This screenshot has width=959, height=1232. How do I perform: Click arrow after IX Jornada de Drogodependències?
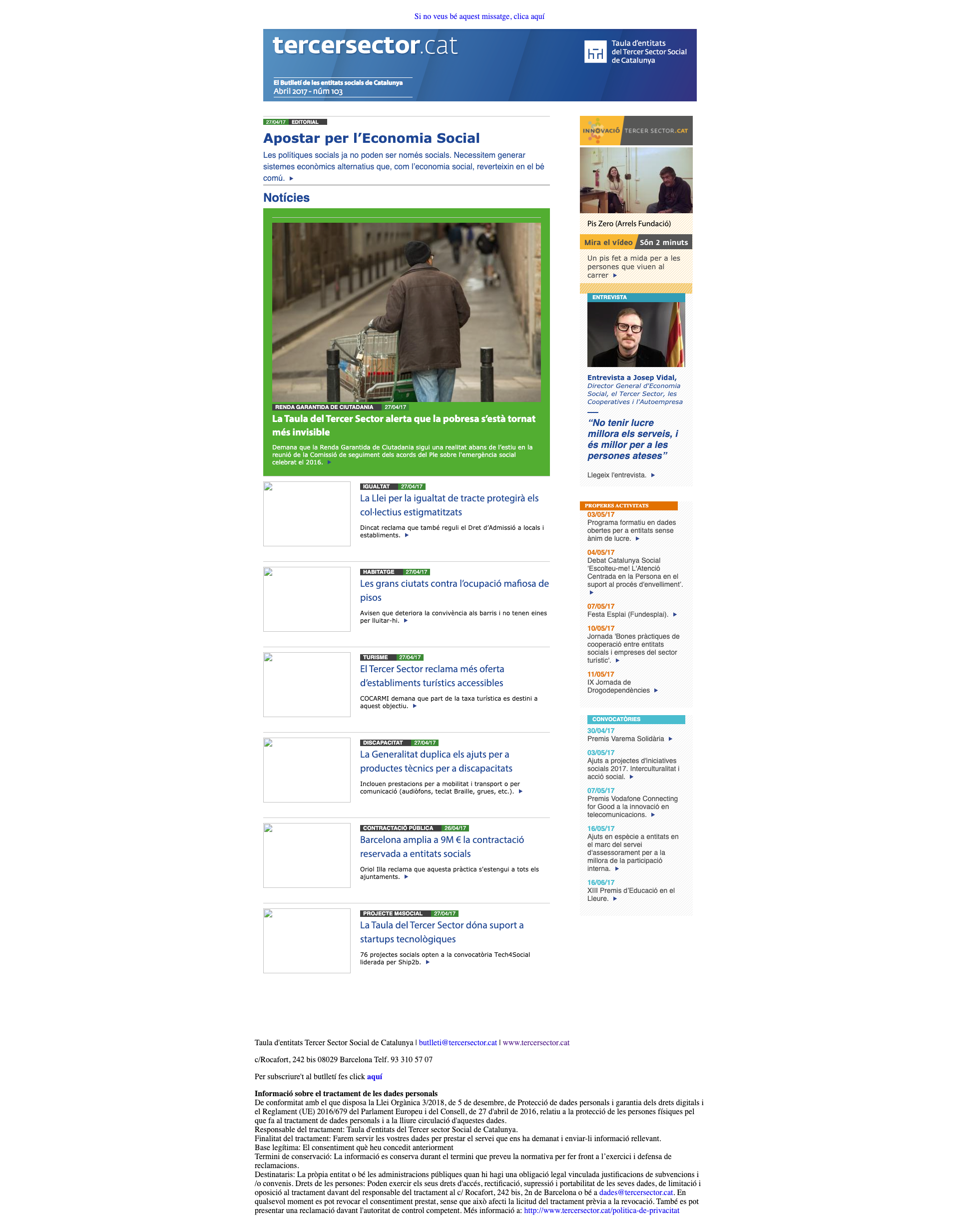click(x=655, y=691)
